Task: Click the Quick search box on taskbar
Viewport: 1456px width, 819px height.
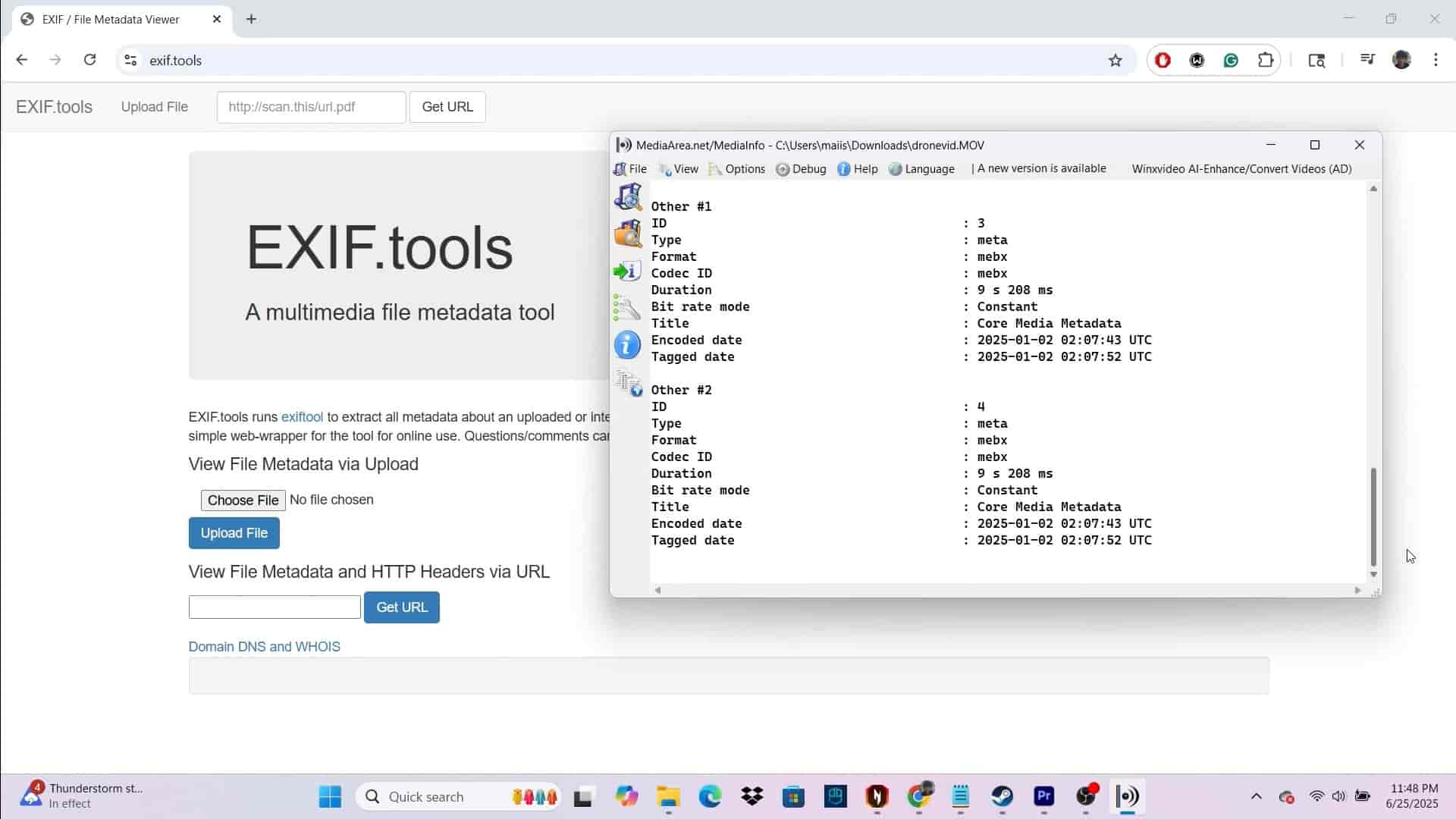Action: pos(458,797)
